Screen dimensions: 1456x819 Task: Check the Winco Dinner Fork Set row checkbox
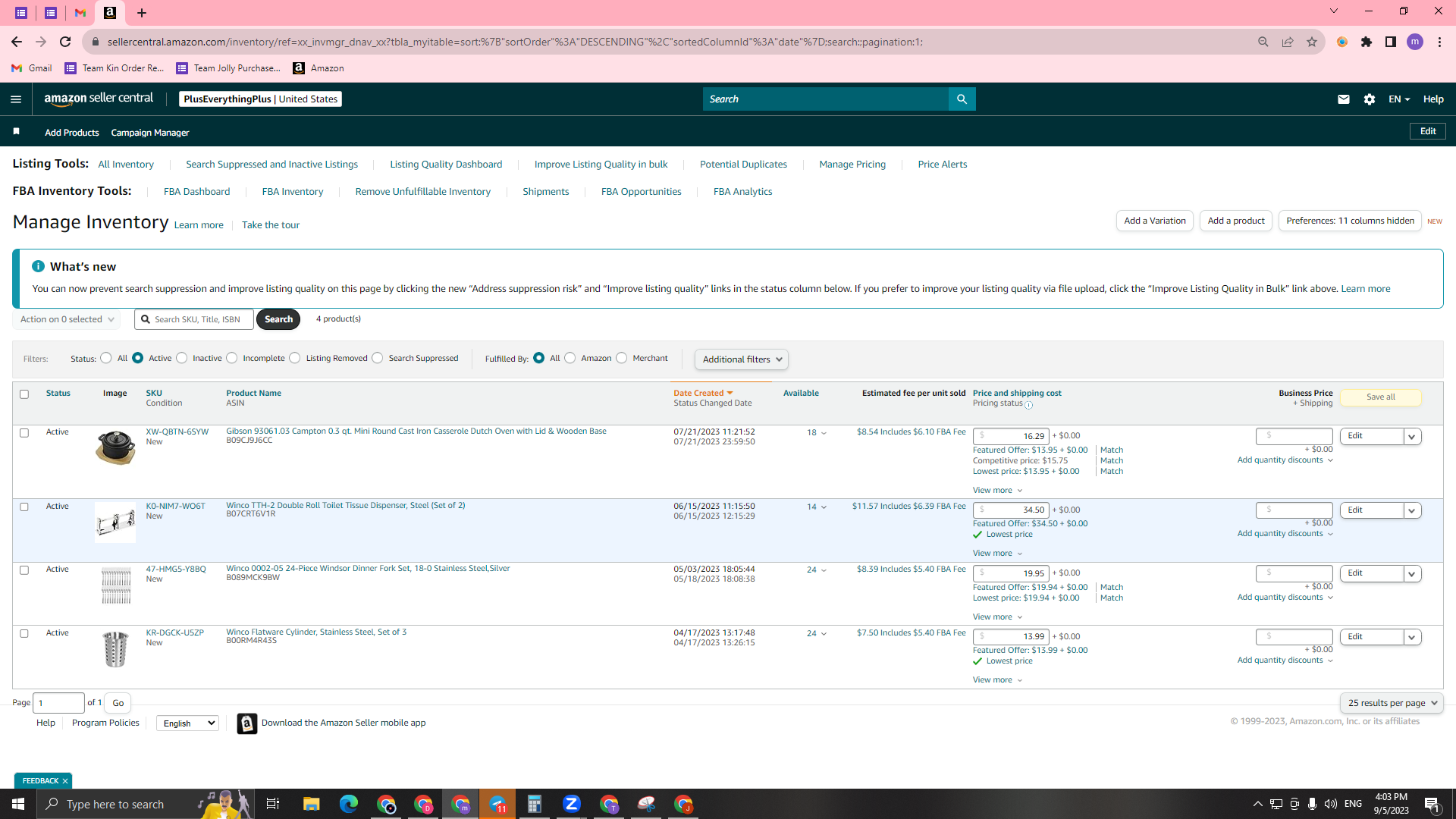click(24, 570)
